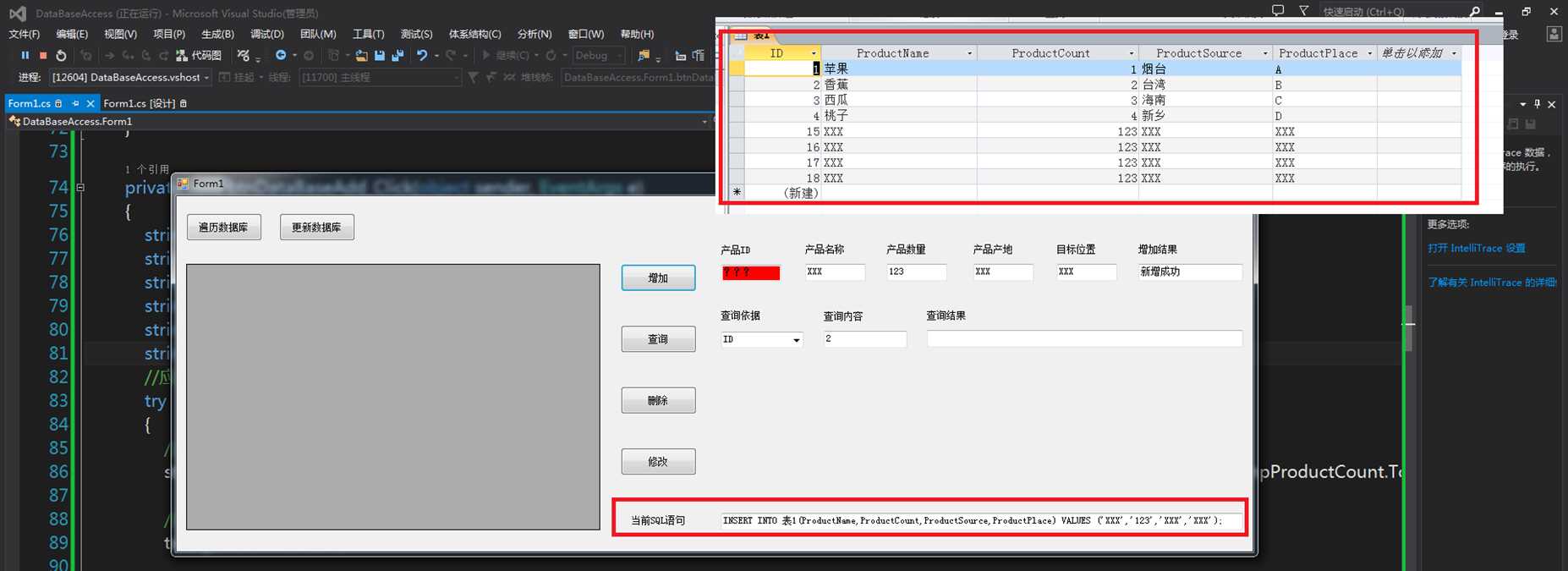The width and height of the screenshot is (1568, 571).
Task: Open the 线程 thread dropdown showing 主线程
Action: tap(381, 77)
